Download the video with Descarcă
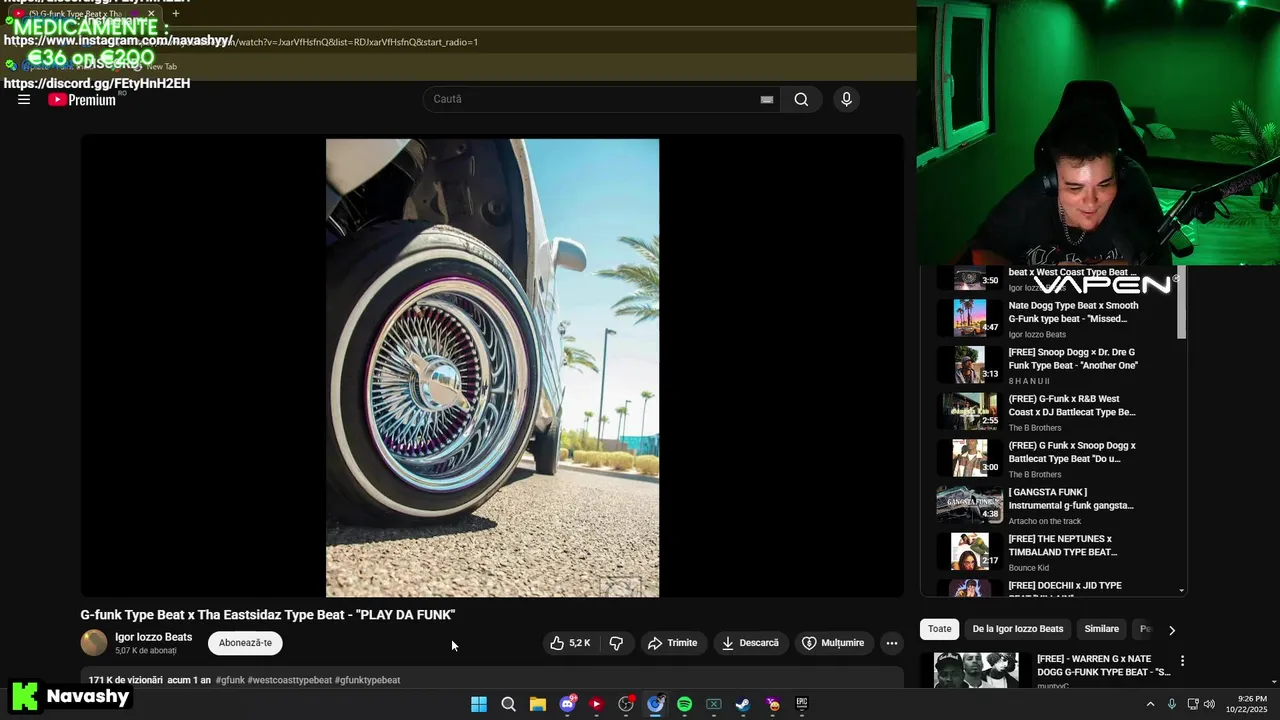This screenshot has height=720, width=1280. coord(751,643)
